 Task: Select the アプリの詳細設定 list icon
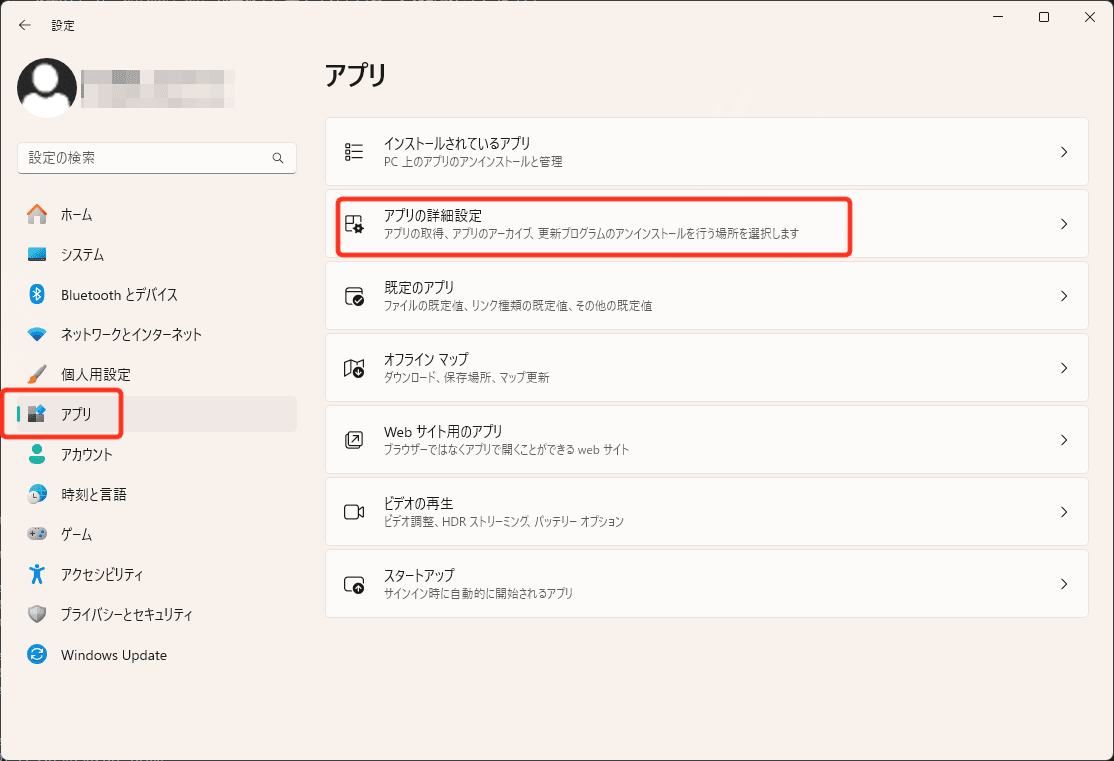pyautogui.click(x=352, y=223)
